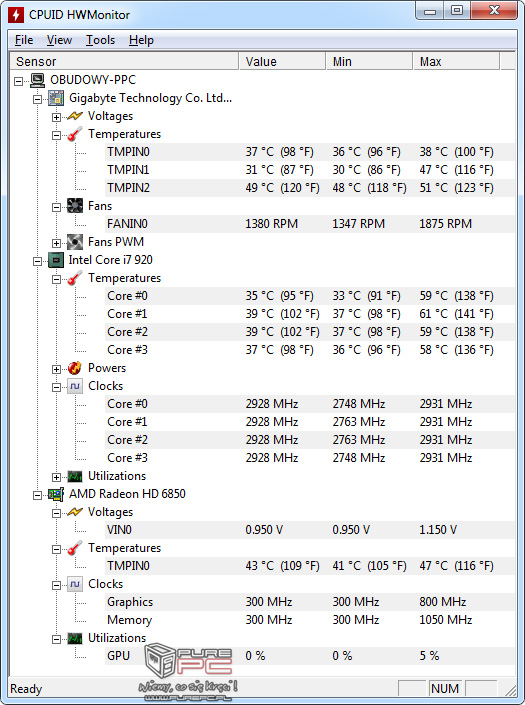Click the Gigabyte motherboard icon
The image size is (525, 705).
tap(56, 98)
